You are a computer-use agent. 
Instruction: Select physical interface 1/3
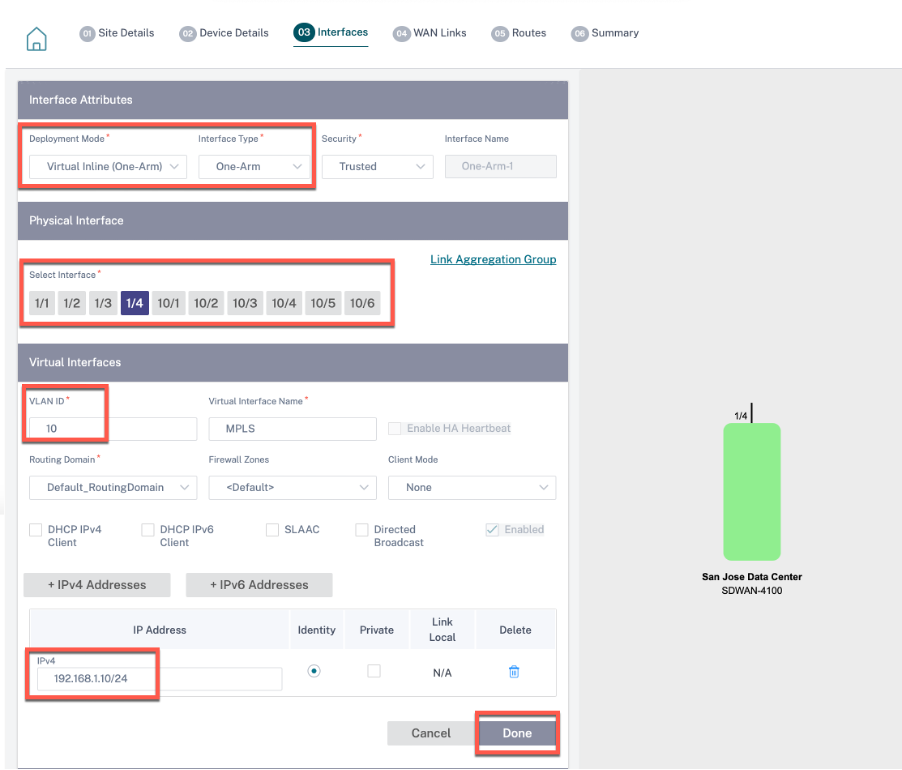click(x=103, y=303)
